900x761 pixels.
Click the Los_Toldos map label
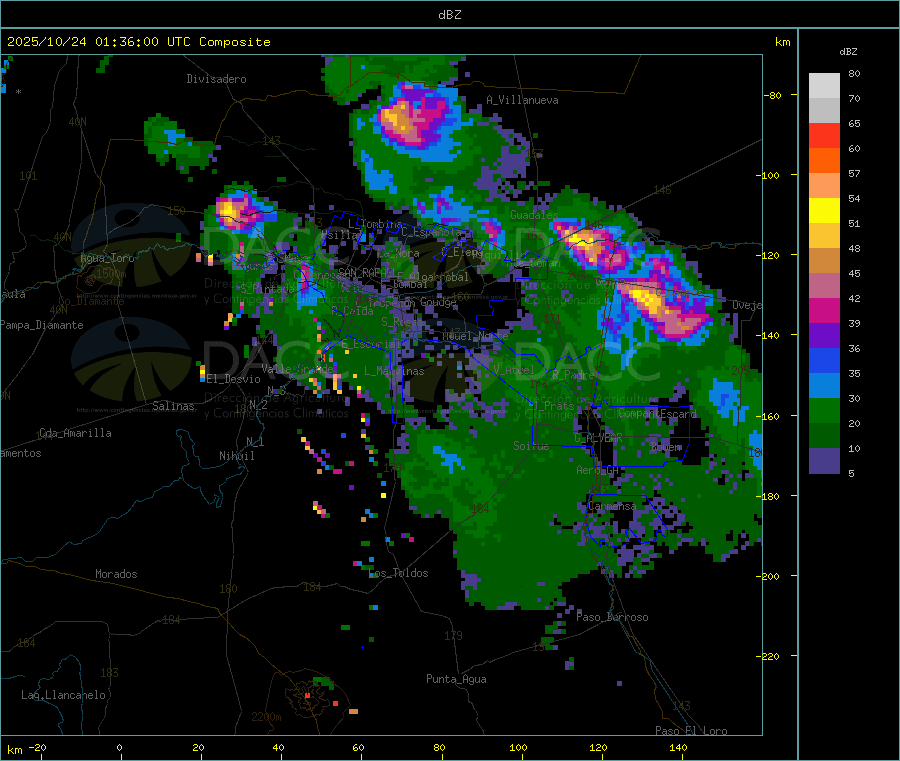[x=398, y=573]
